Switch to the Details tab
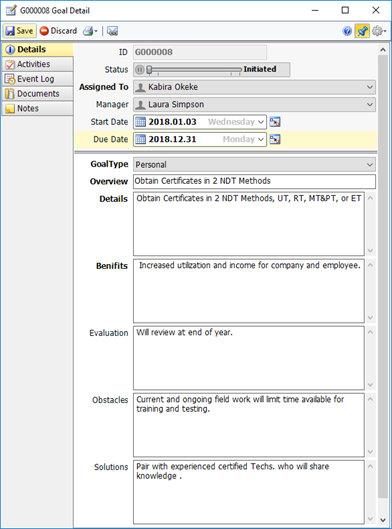This screenshot has height=529, width=392. (37, 49)
